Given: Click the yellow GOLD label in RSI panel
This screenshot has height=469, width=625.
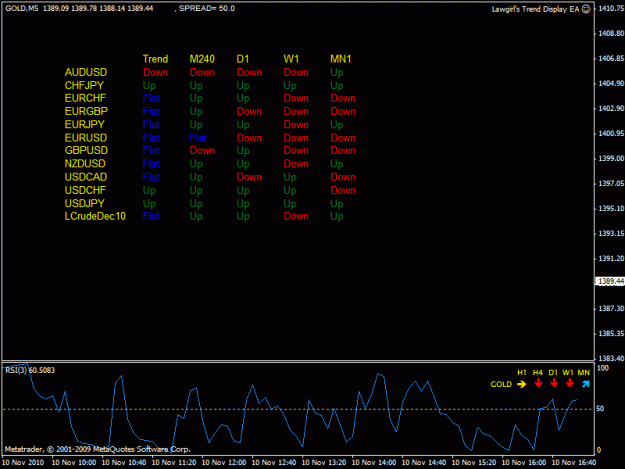Looking at the screenshot, I should click(501, 384).
